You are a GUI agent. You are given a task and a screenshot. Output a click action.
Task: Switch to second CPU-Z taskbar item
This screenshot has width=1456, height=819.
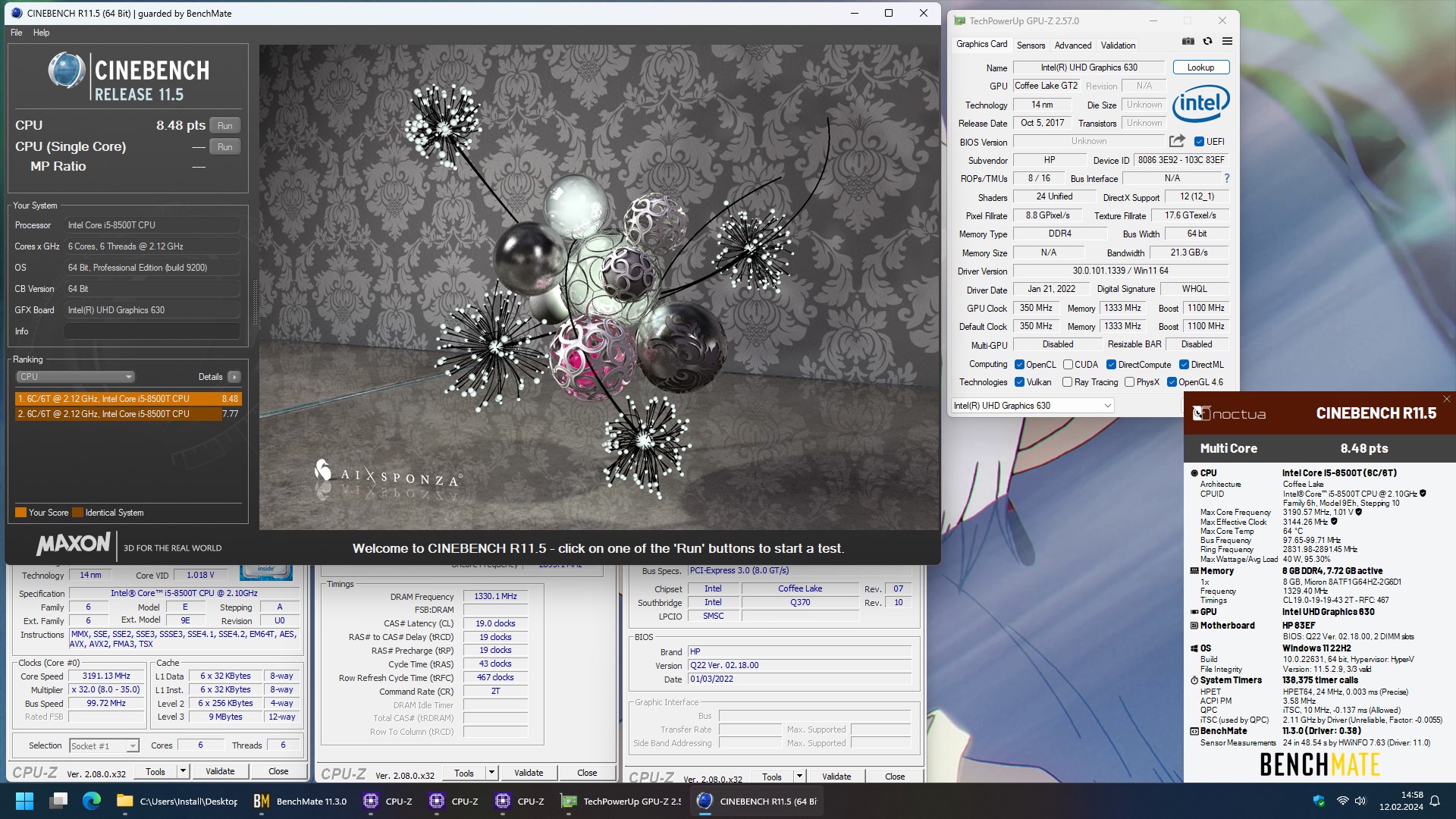coord(454,801)
